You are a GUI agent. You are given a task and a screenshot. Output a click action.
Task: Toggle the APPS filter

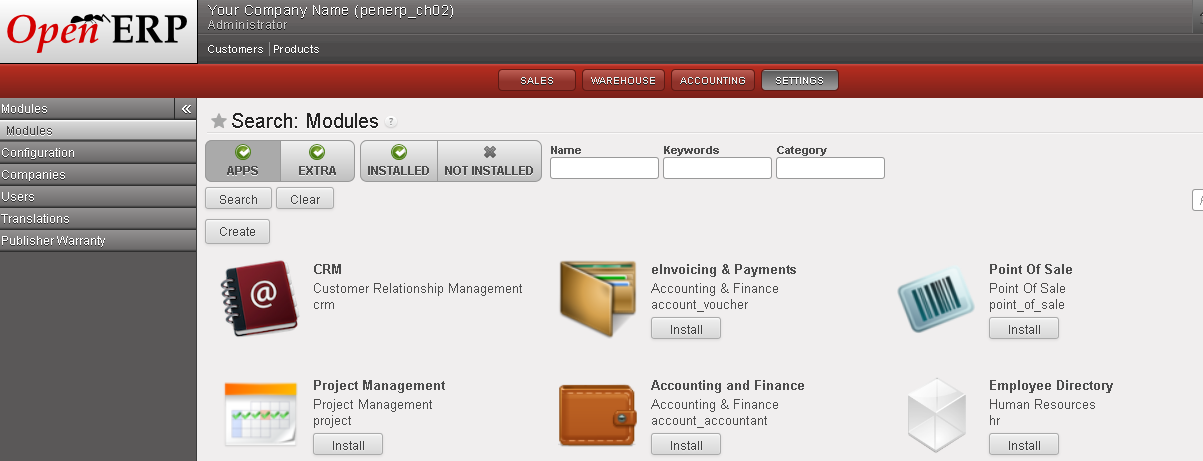[243, 160]
